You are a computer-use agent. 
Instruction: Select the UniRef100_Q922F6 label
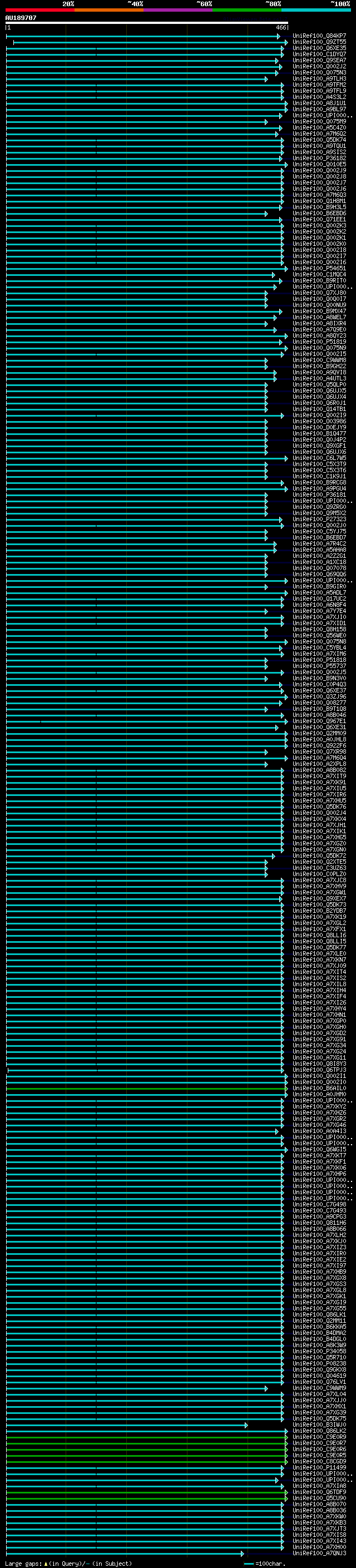point(319,745)
